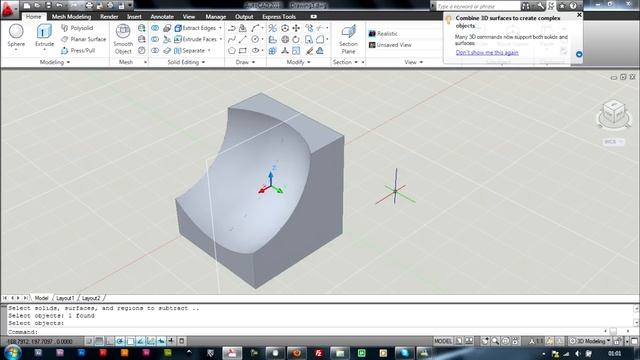640x360 pixels.
Task: Click the Print icon in quick access toolbar
Action: 89,5
